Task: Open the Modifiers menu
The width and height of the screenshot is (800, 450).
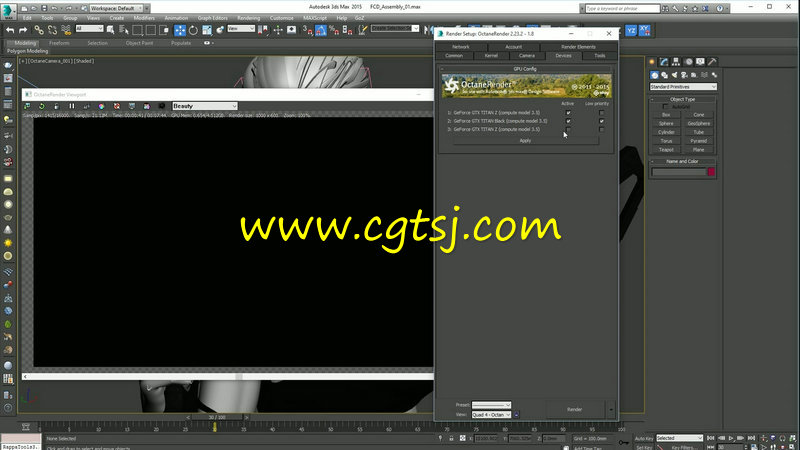Action: point(144,18)
